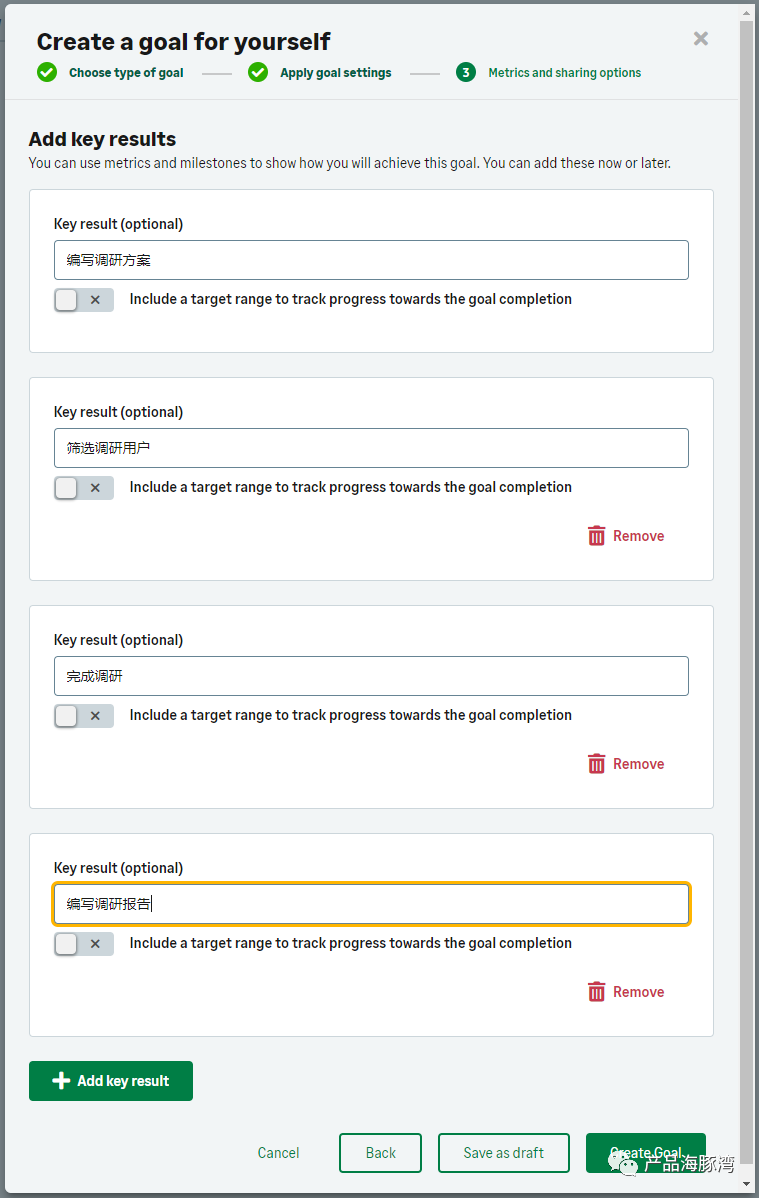This screenshot has width=759, height=1198.
Task: Select Metrics and sharing options step
Action: pyautogui.click(x=565, y=73)
